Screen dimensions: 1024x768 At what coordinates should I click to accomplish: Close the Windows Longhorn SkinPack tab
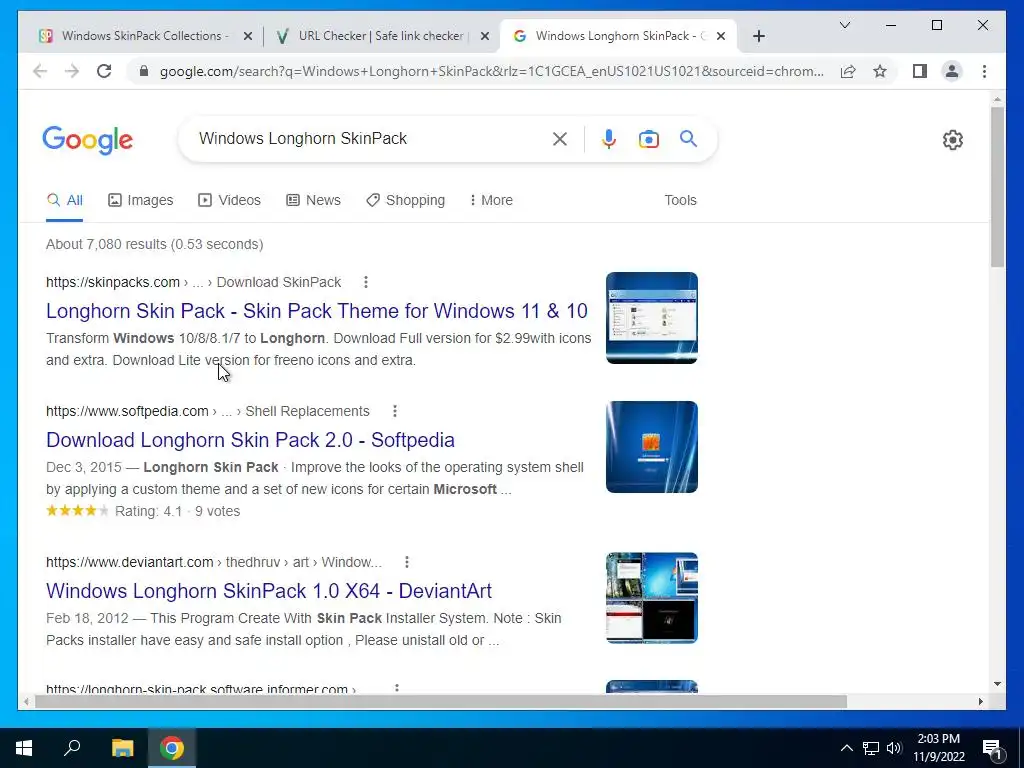coord(721,37)
